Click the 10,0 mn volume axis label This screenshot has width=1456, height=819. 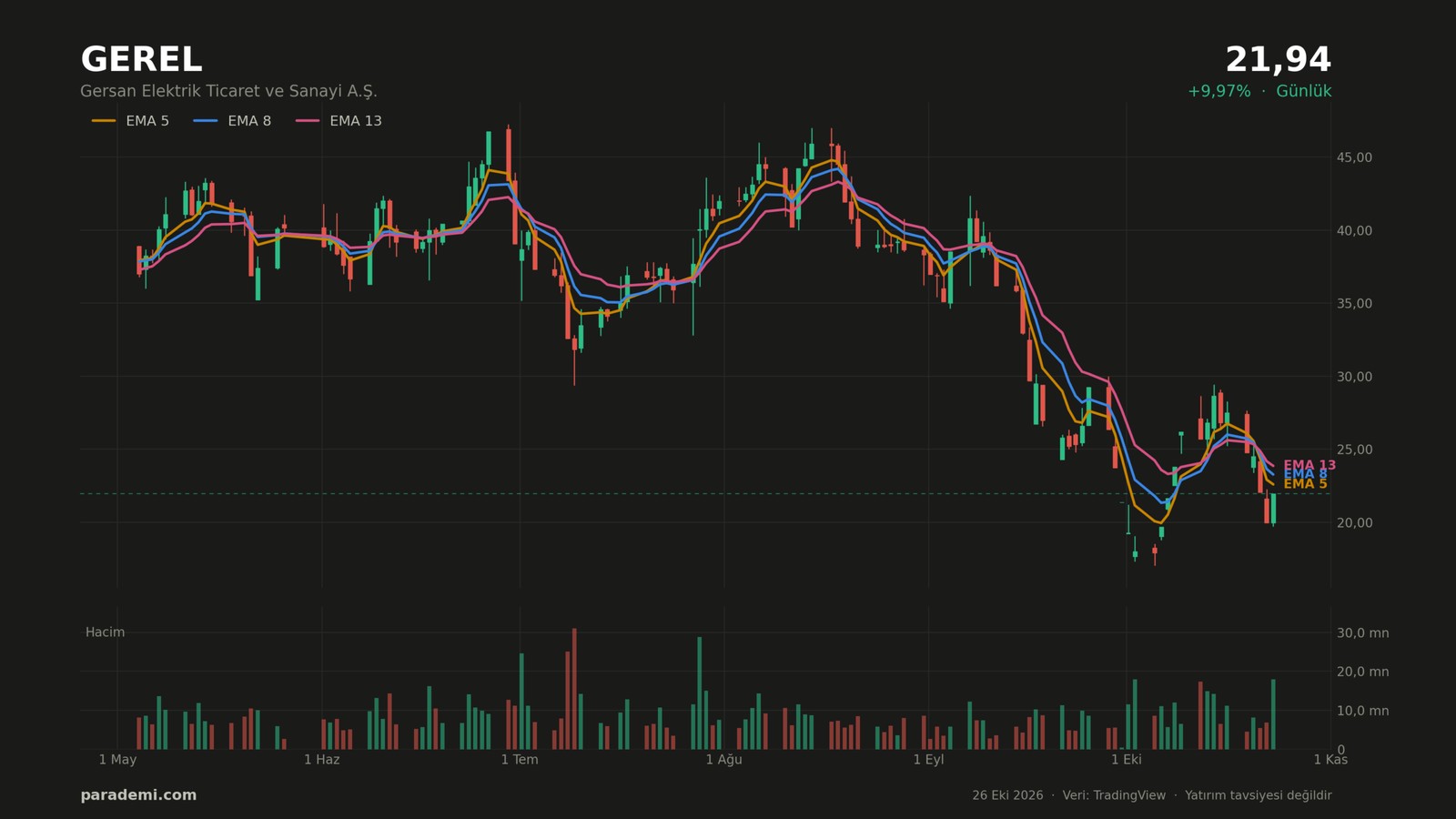coord(1362,711)
